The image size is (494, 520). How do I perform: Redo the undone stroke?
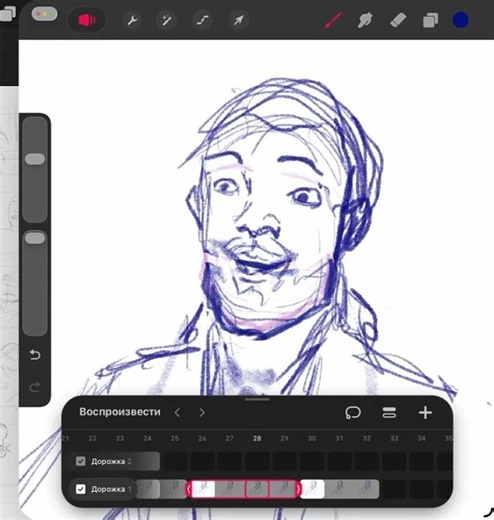point(35,387)
